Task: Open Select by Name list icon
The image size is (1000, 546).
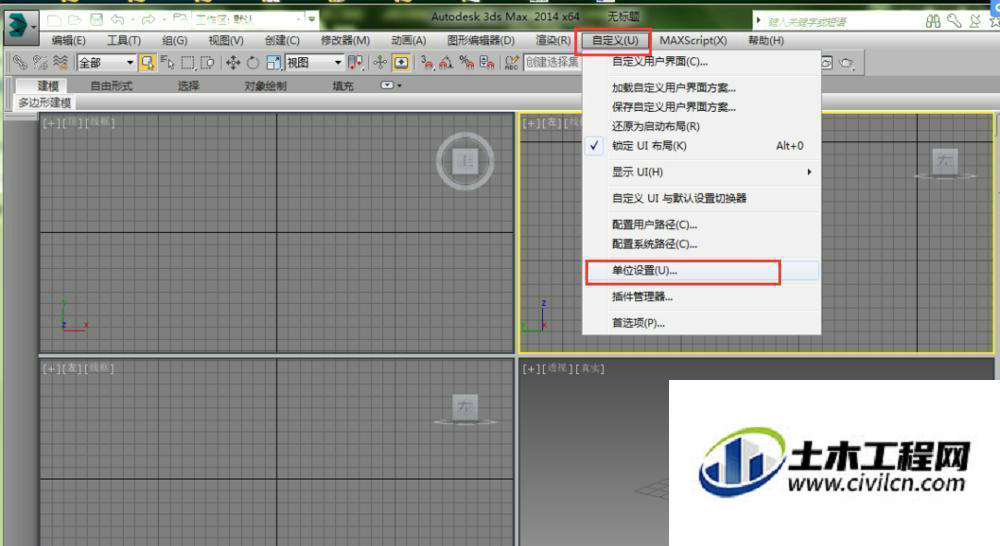Action: coord(168,62)
